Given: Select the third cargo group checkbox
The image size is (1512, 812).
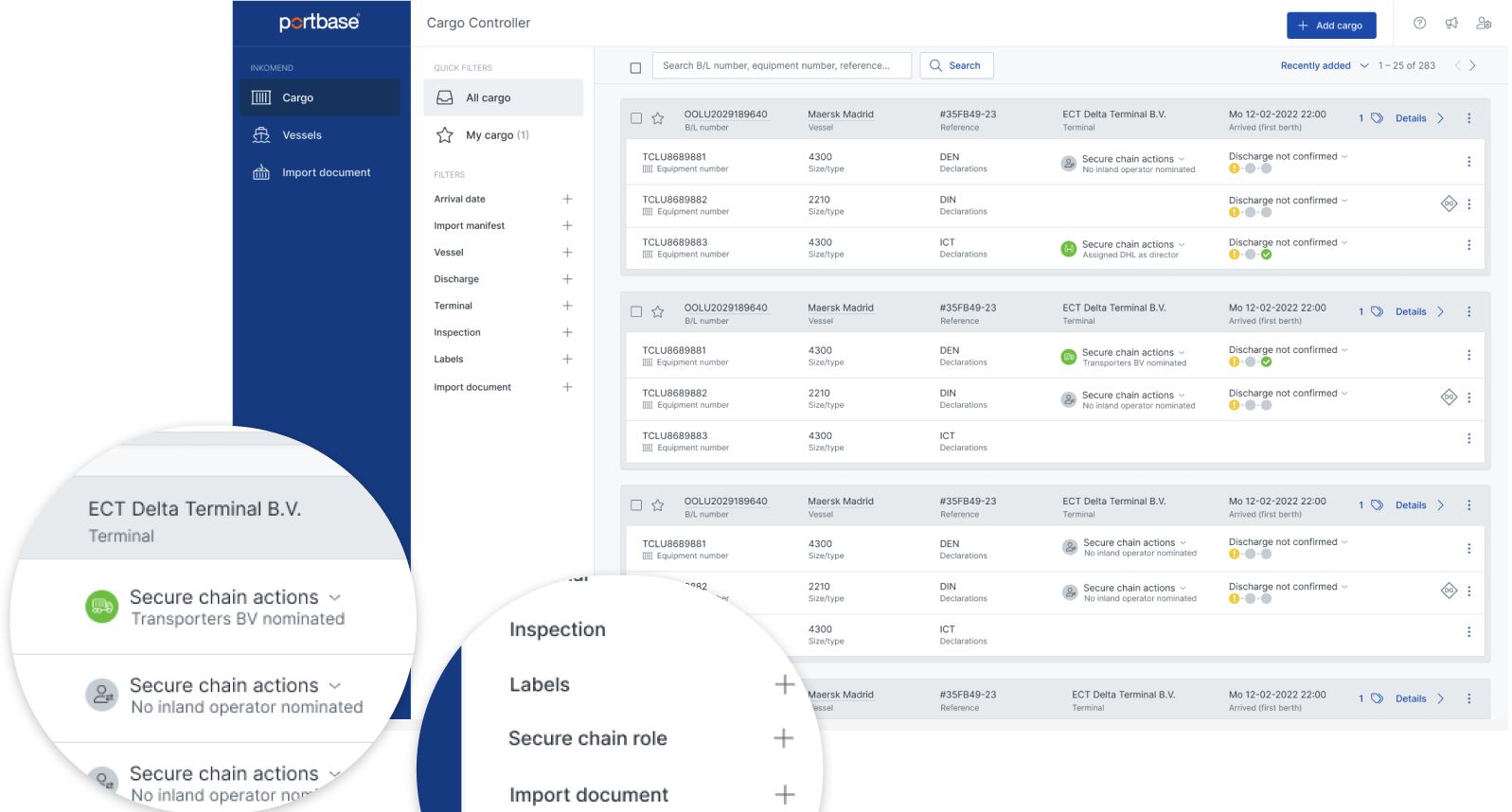Looking at the screenshot, I should 636,505.
